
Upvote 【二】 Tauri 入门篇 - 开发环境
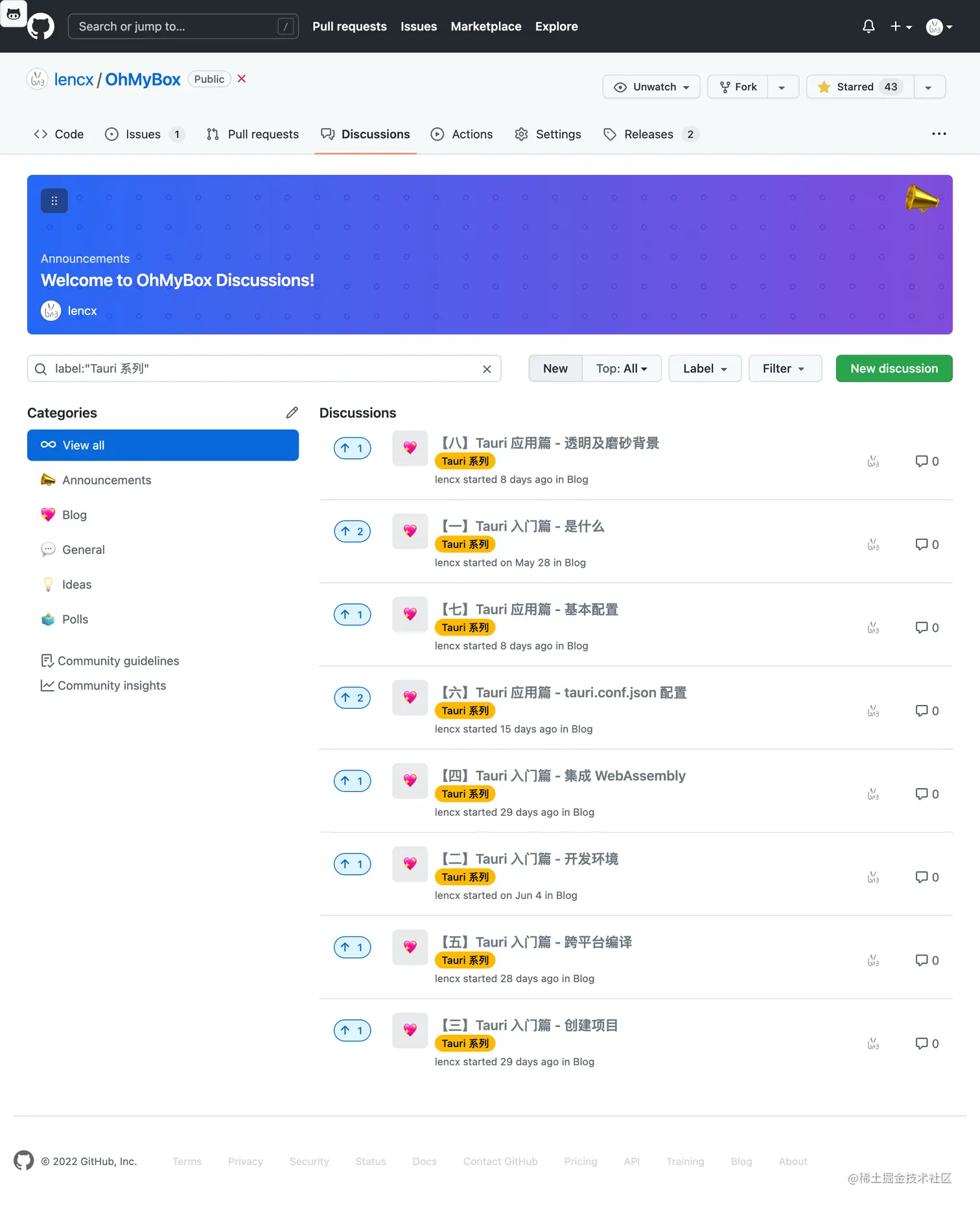coord(353,864)
